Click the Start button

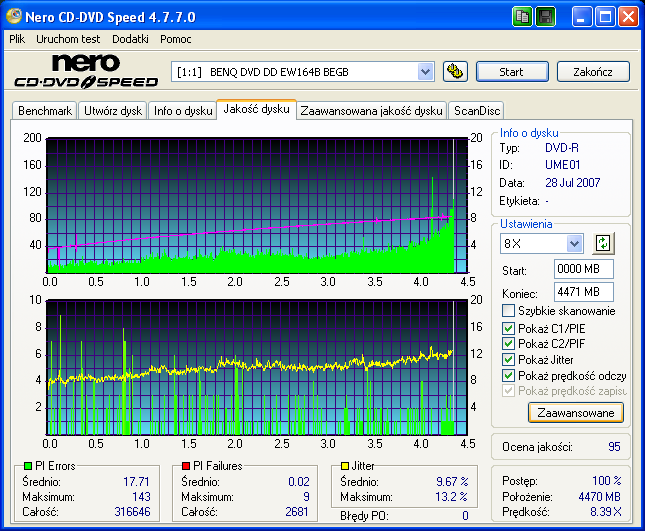point(512,72)
